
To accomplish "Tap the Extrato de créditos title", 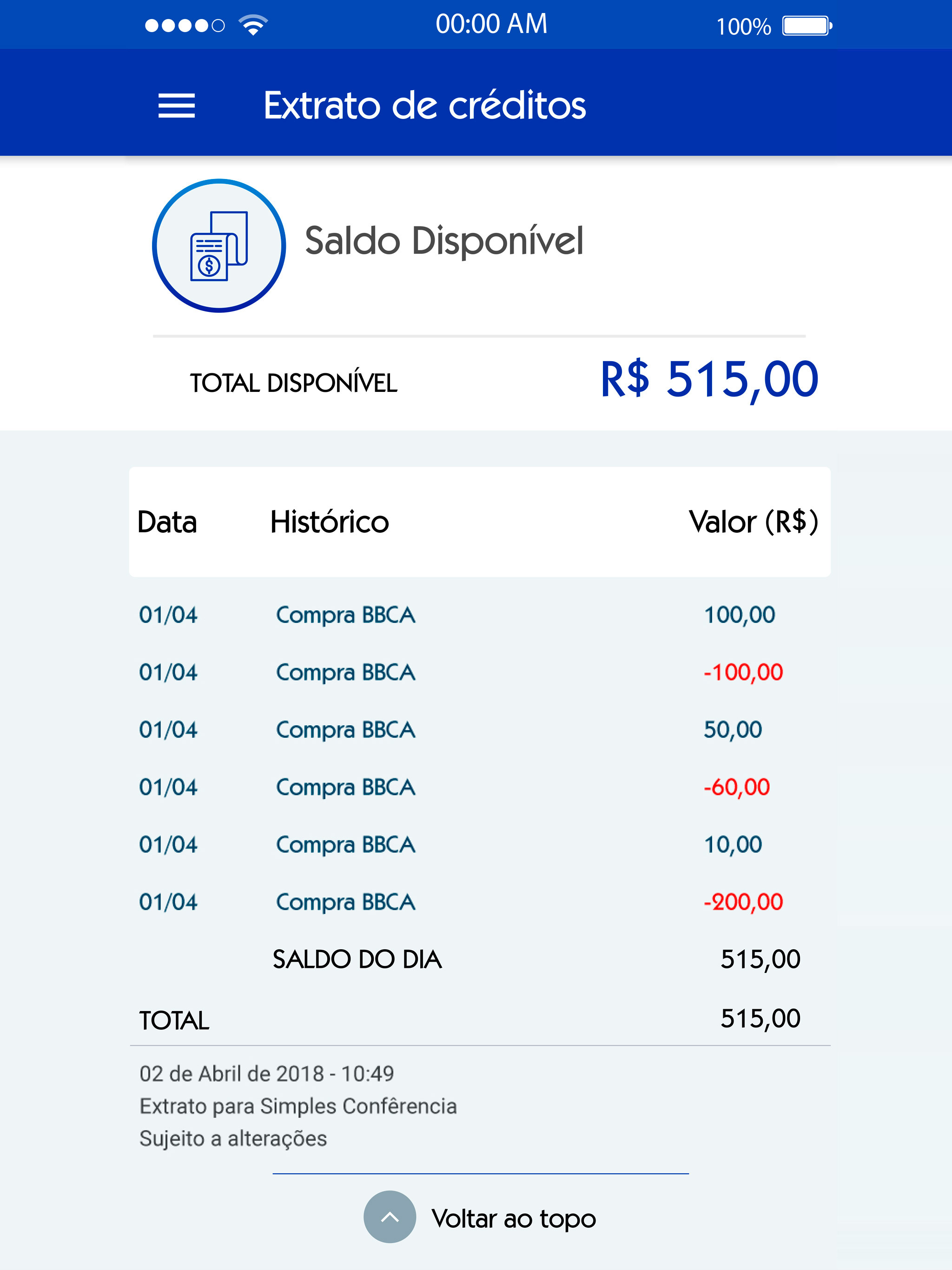I will point(425,106).
